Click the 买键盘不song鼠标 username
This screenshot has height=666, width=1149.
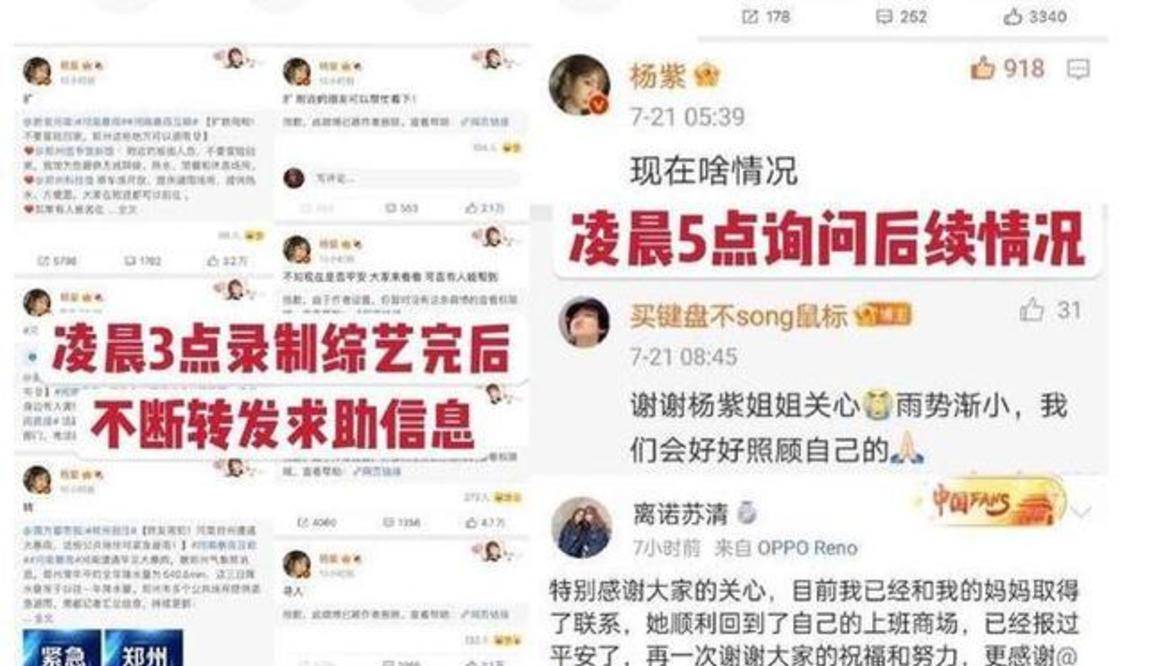[739, 316]
